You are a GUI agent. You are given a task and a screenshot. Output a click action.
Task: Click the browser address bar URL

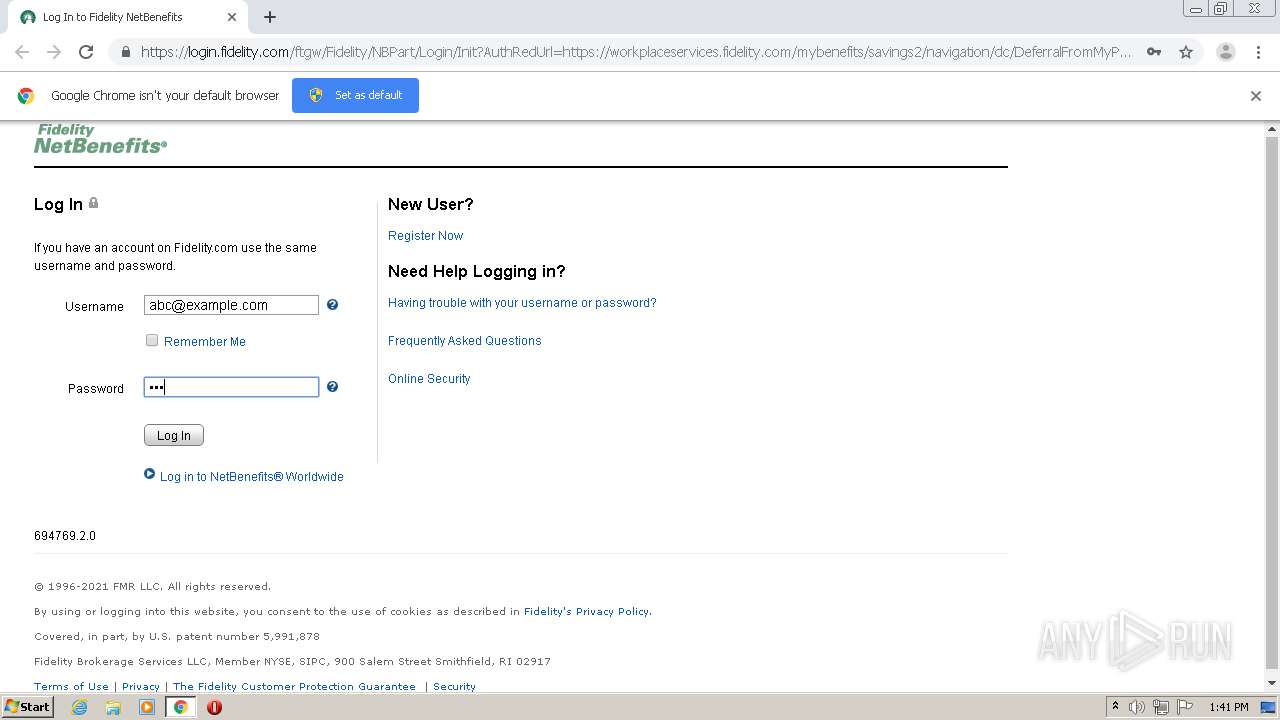(636, 52)
